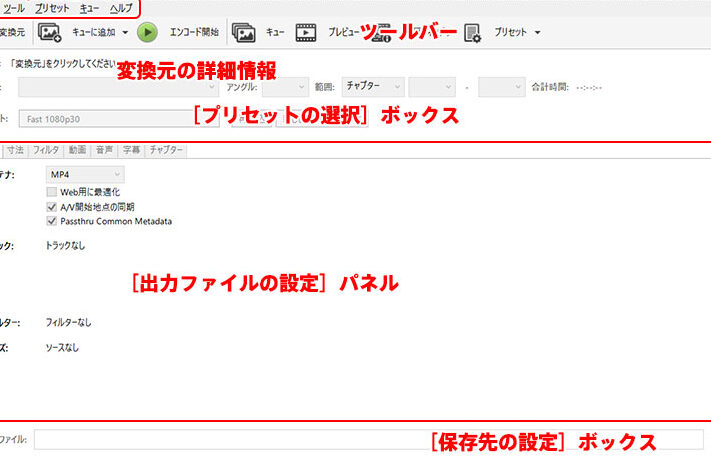The height and width of the screenshot is (461, 711).
Task: Click the Add to Queue picture icon
Action: tap(49, 32)
